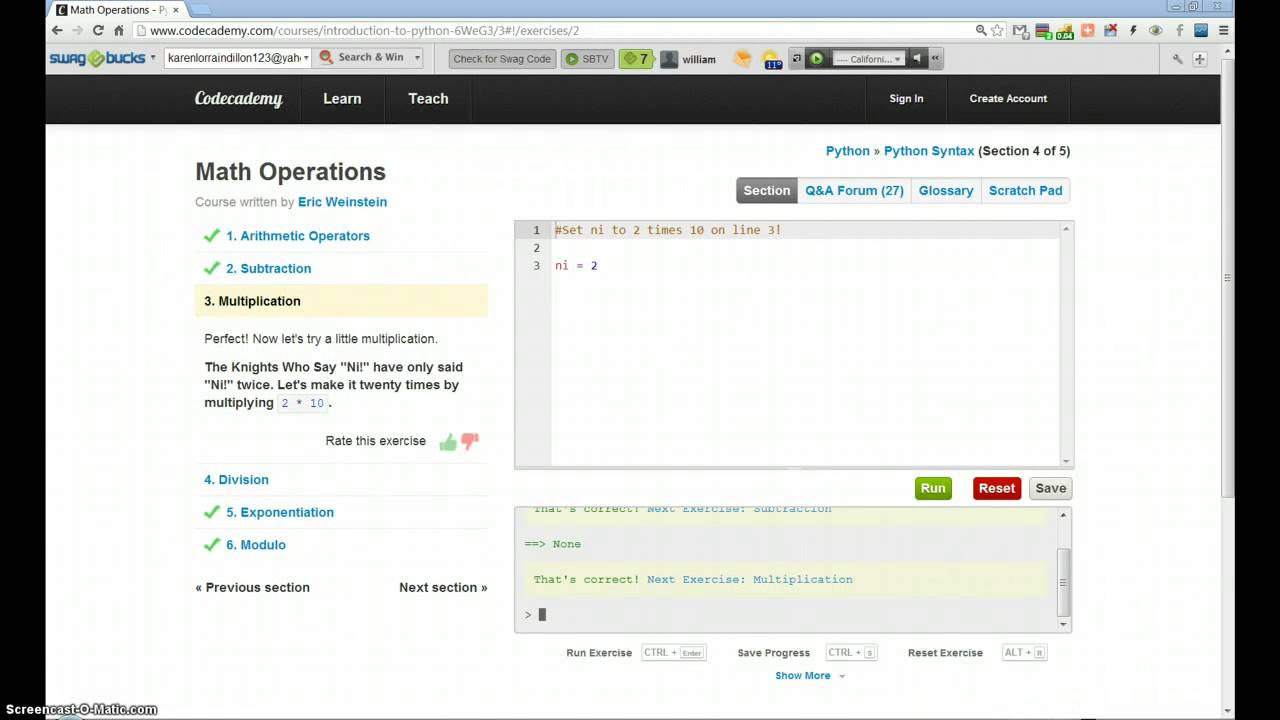This screenshot has width=1280, height=720.
Task: Bookmark this page with the star icon
Action: (997, 31)
